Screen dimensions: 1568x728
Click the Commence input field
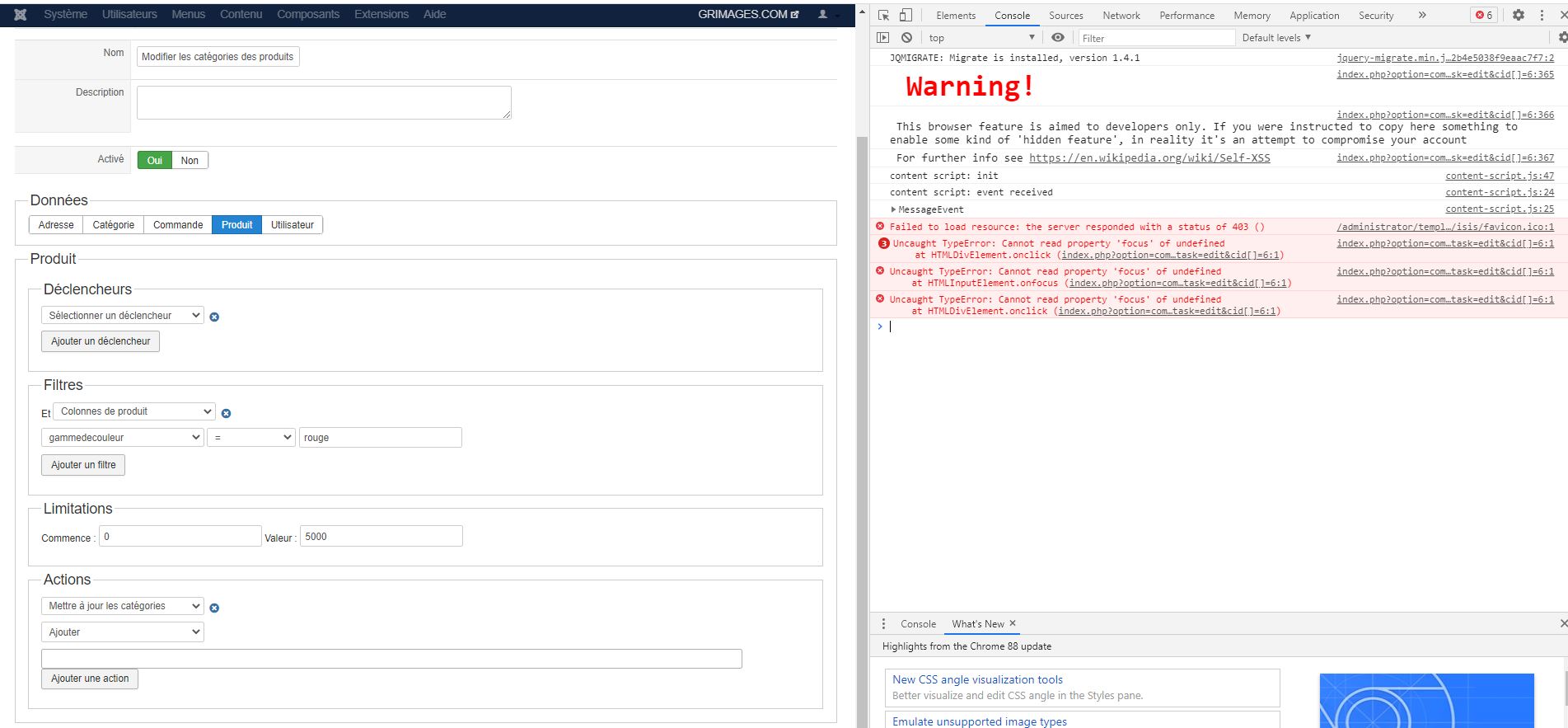[180, 537]
